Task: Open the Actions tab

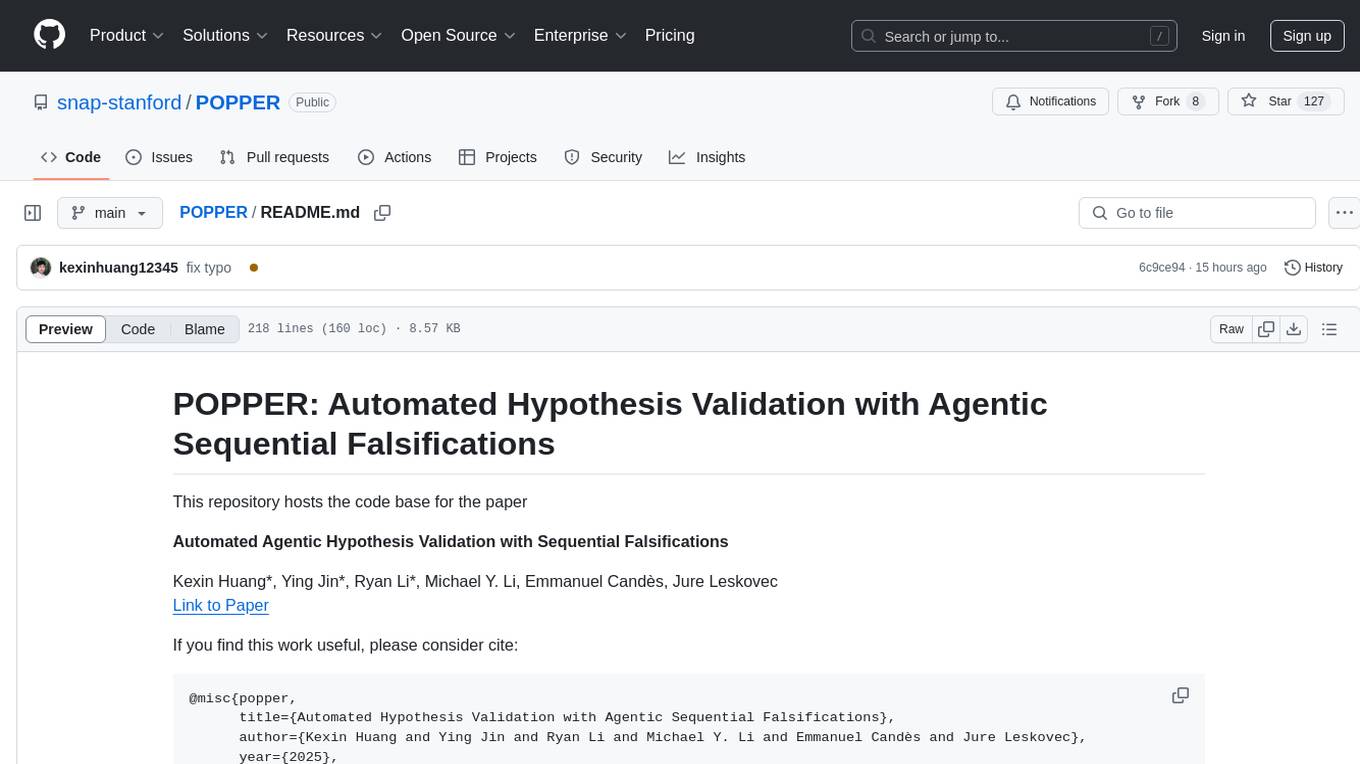Action: [394, 157]
